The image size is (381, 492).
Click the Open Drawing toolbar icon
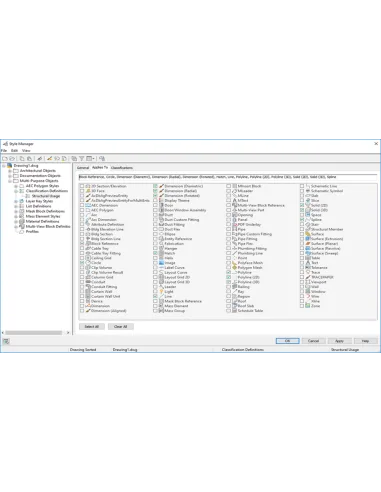point(12,159)
